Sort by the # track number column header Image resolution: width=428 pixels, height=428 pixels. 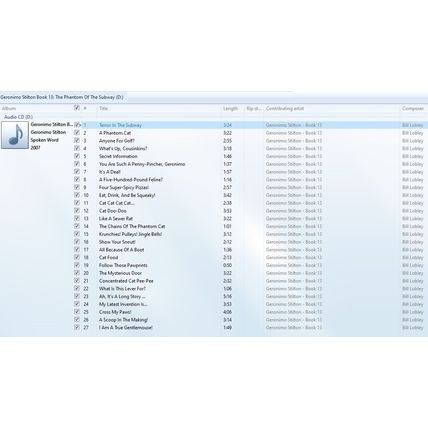tap(85, 108)
